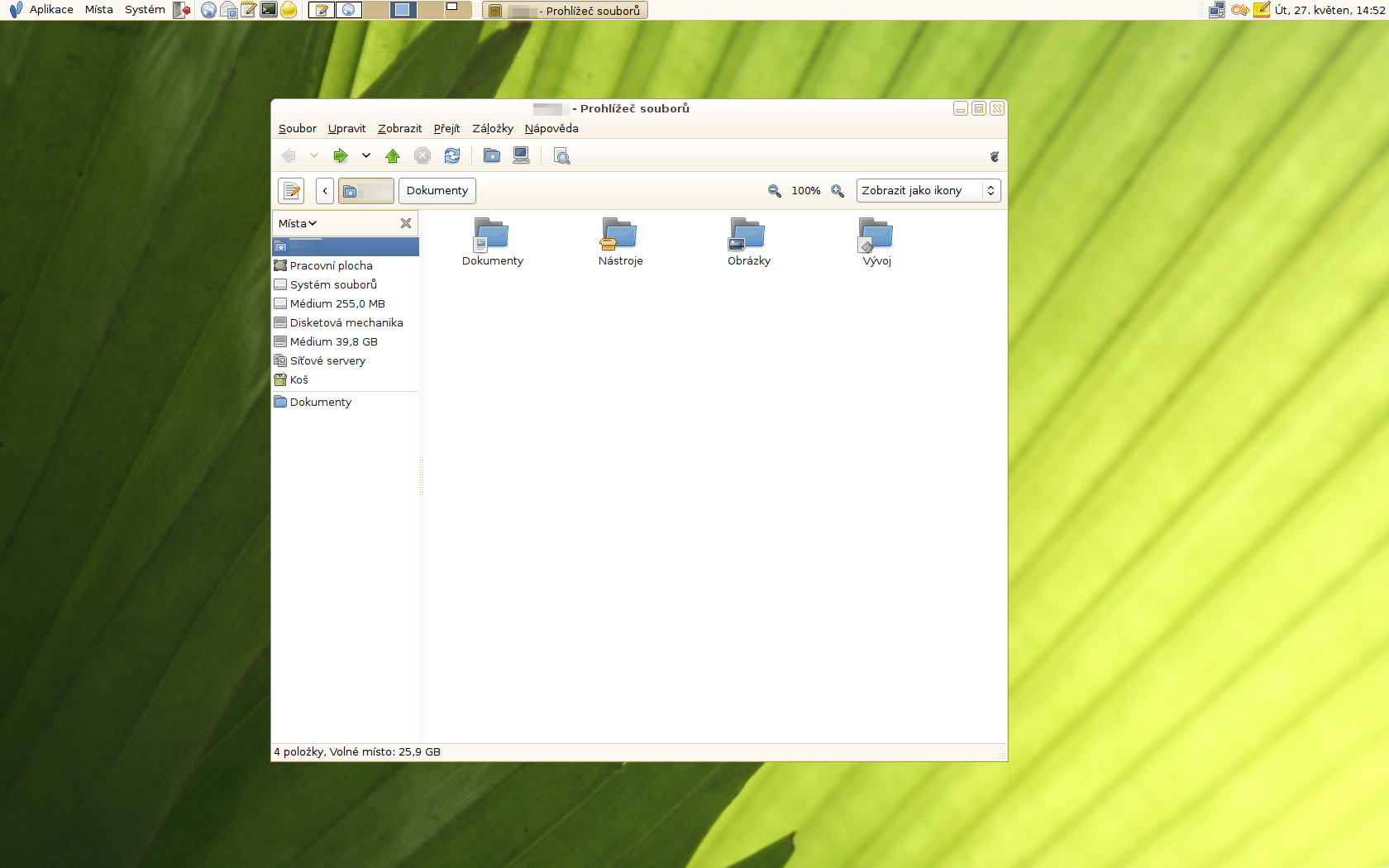Go up one folder with green up arrow
Viewport: 1389px width, 868px height.
(x=393, y=156)
